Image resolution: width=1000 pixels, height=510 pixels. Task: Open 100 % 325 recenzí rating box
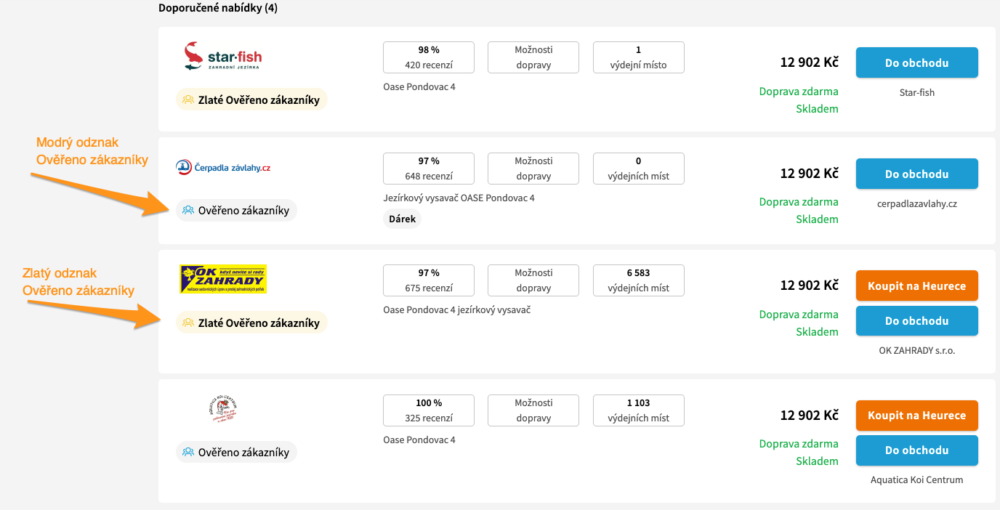coord(428,410)
